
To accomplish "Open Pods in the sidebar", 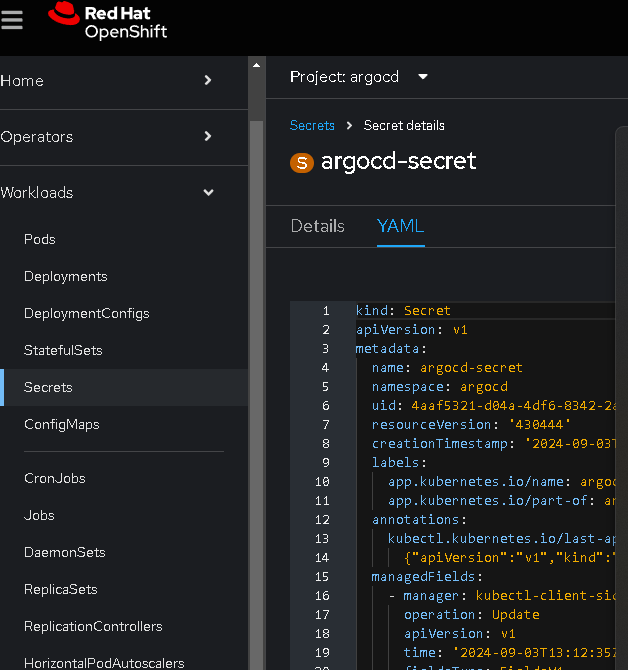I will click(40, 239).
